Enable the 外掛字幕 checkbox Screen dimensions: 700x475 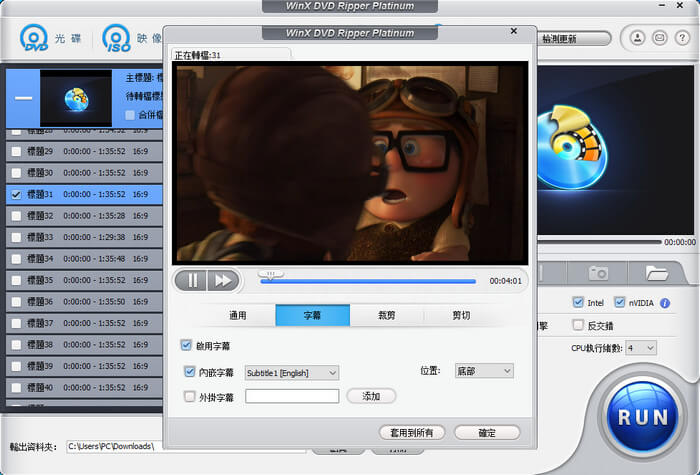[189, 396]
